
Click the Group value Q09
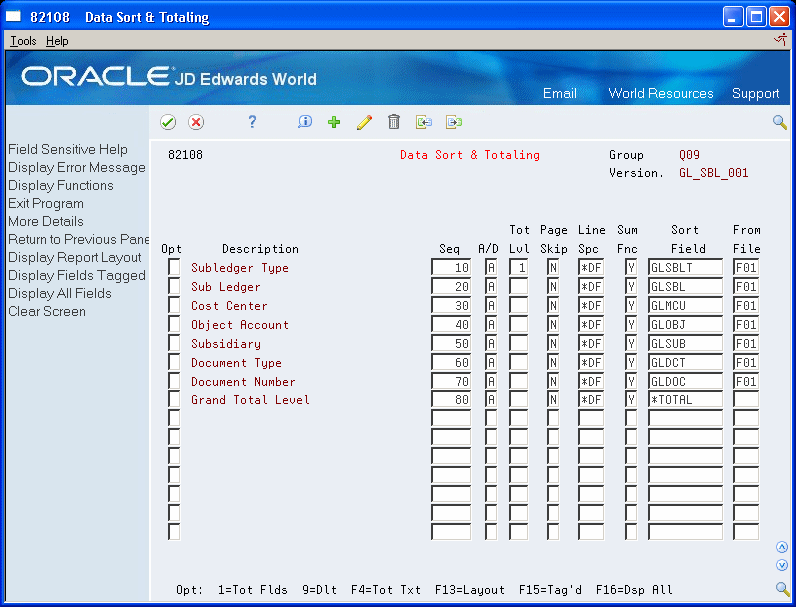click(x=689, y=155)
